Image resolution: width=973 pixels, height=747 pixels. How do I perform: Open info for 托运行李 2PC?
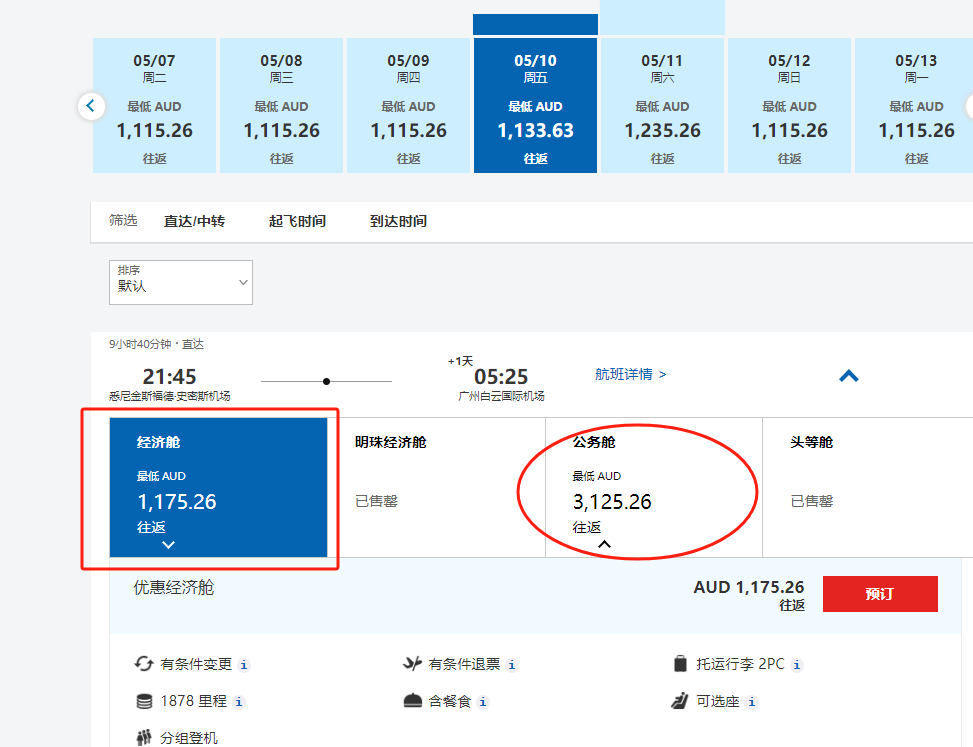797,665
